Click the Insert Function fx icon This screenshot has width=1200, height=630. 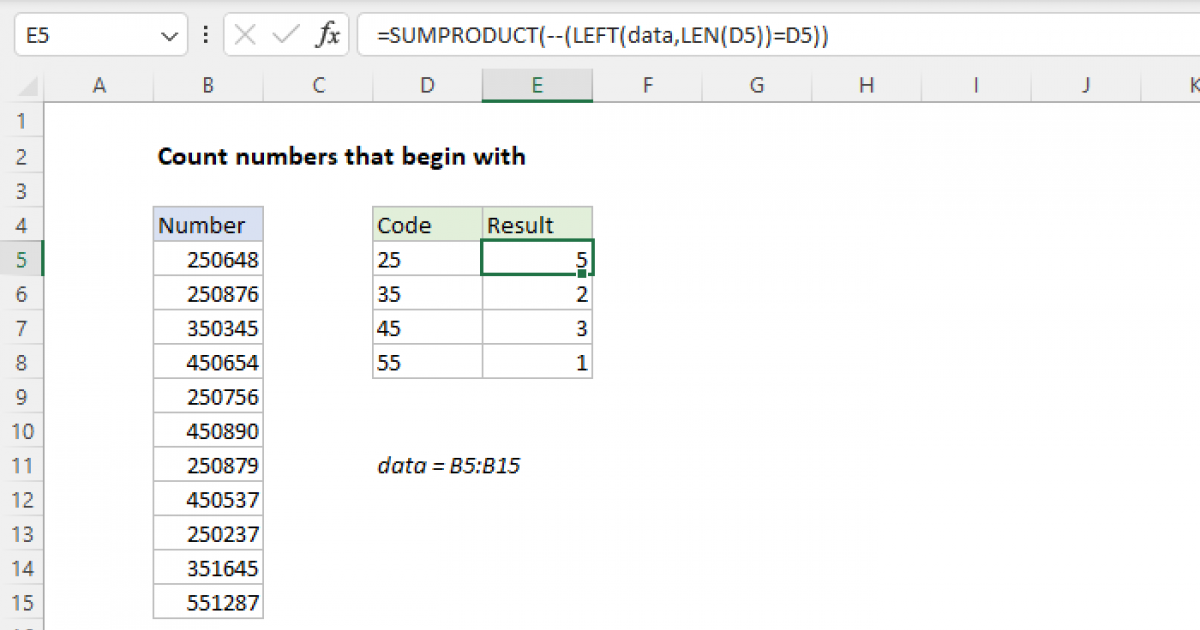(327, 36)
